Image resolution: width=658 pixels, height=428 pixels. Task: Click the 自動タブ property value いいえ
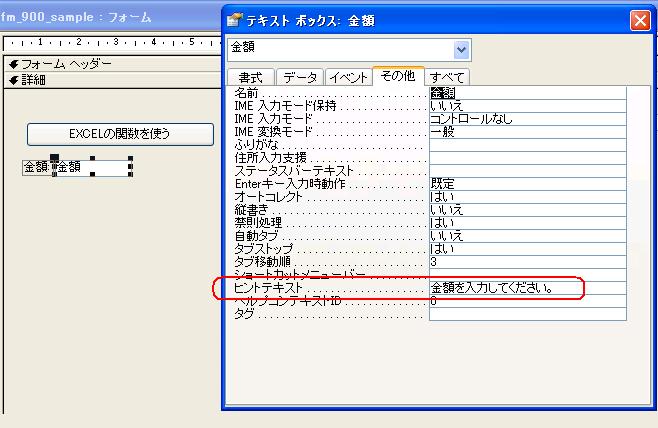coord(527,236)
